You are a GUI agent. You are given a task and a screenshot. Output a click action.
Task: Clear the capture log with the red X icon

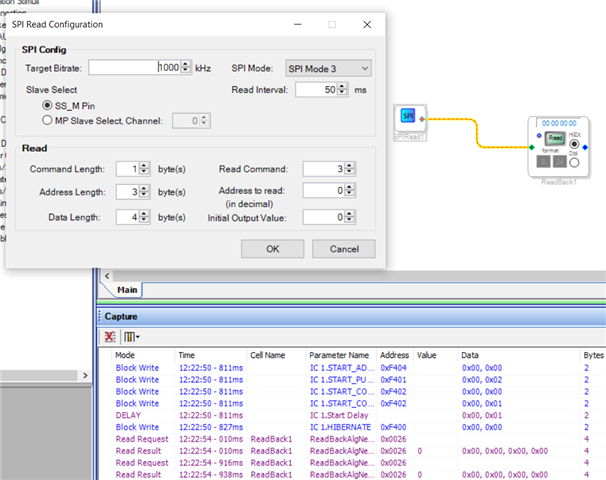110,337
